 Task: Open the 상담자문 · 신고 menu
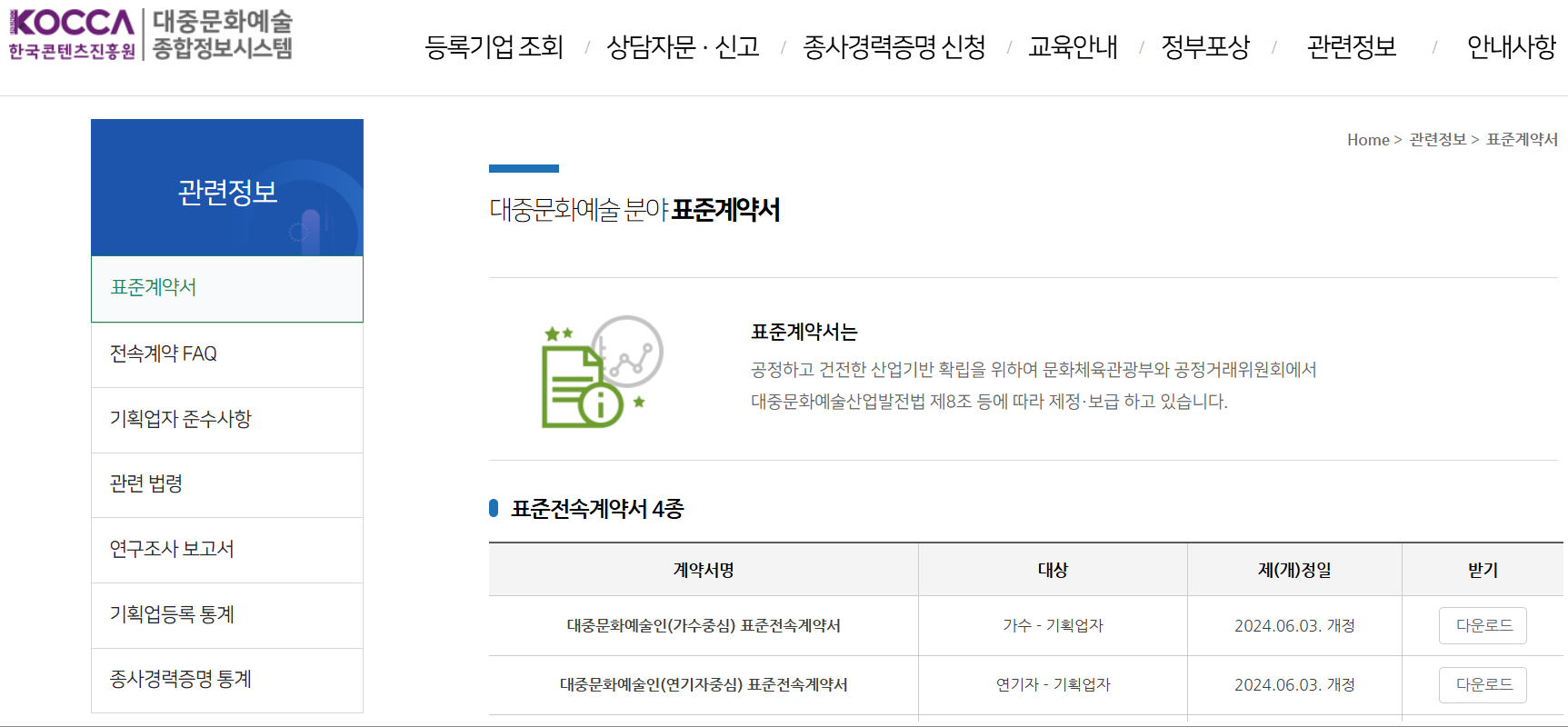tap(683, 46)
